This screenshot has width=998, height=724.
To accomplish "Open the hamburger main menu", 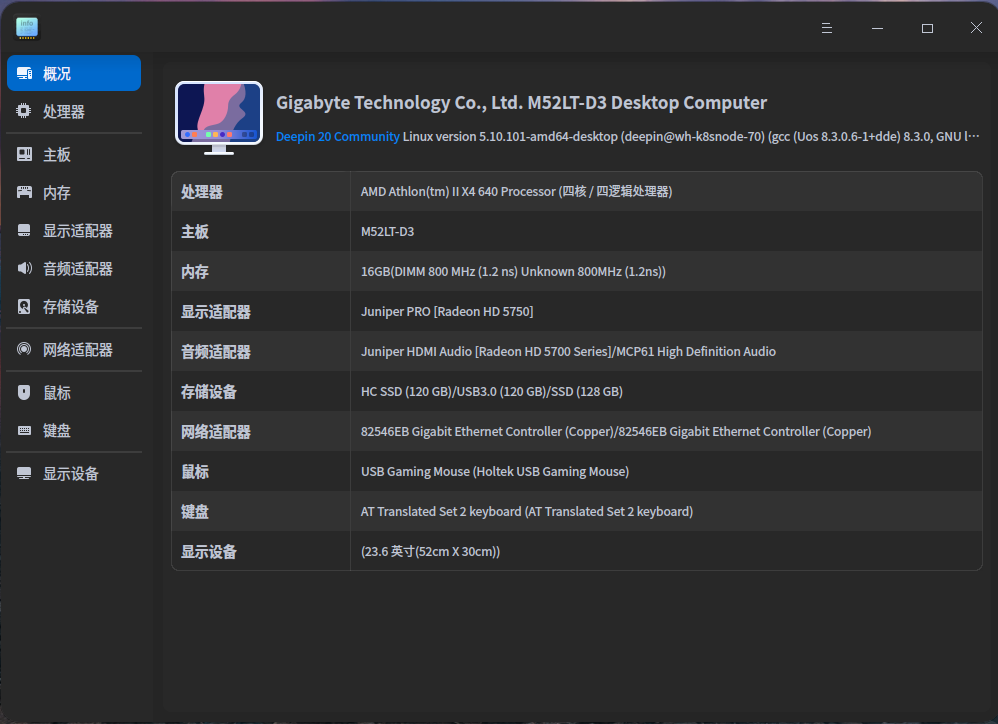I will (826, 28).
